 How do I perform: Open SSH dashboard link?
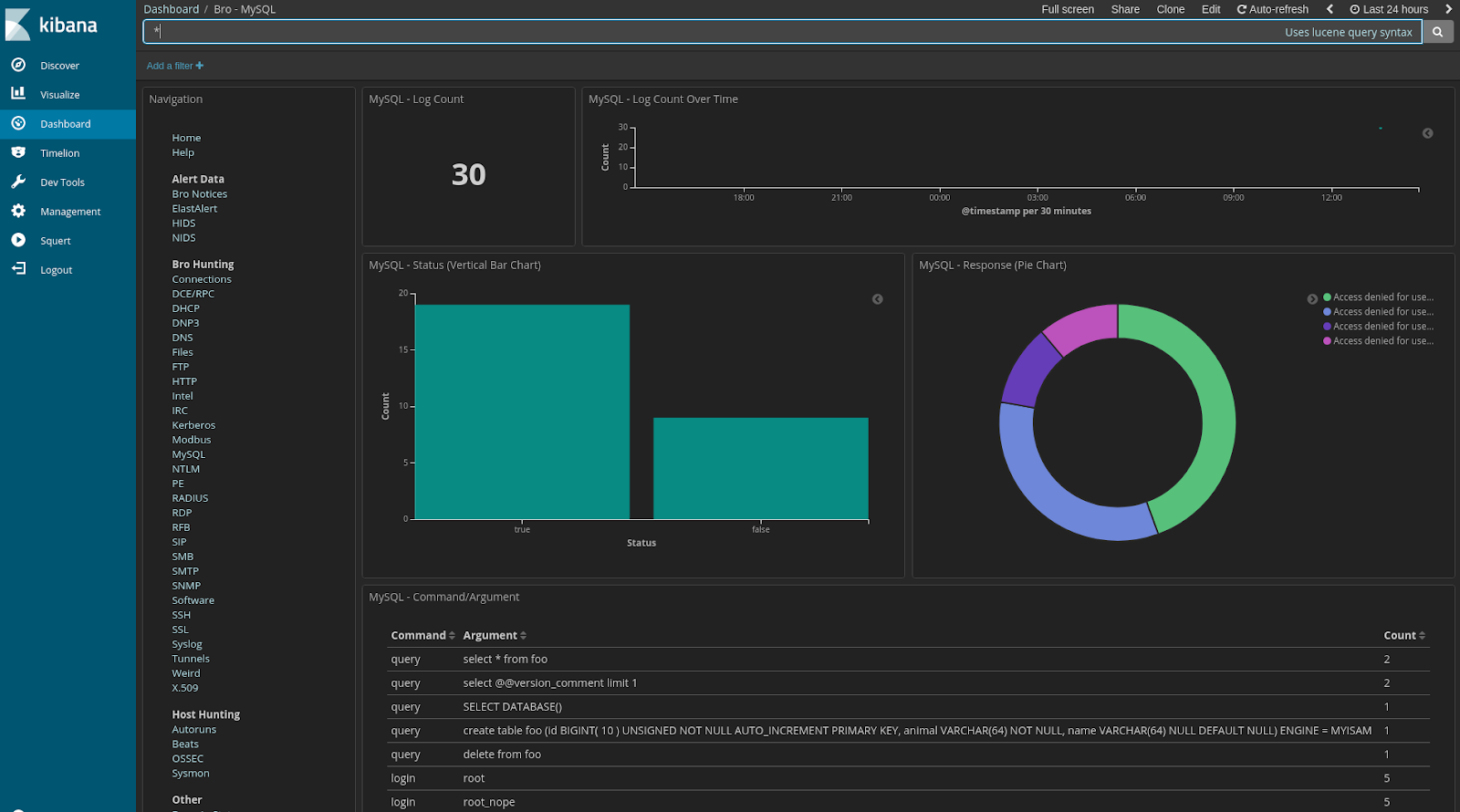tap(182, 615)
